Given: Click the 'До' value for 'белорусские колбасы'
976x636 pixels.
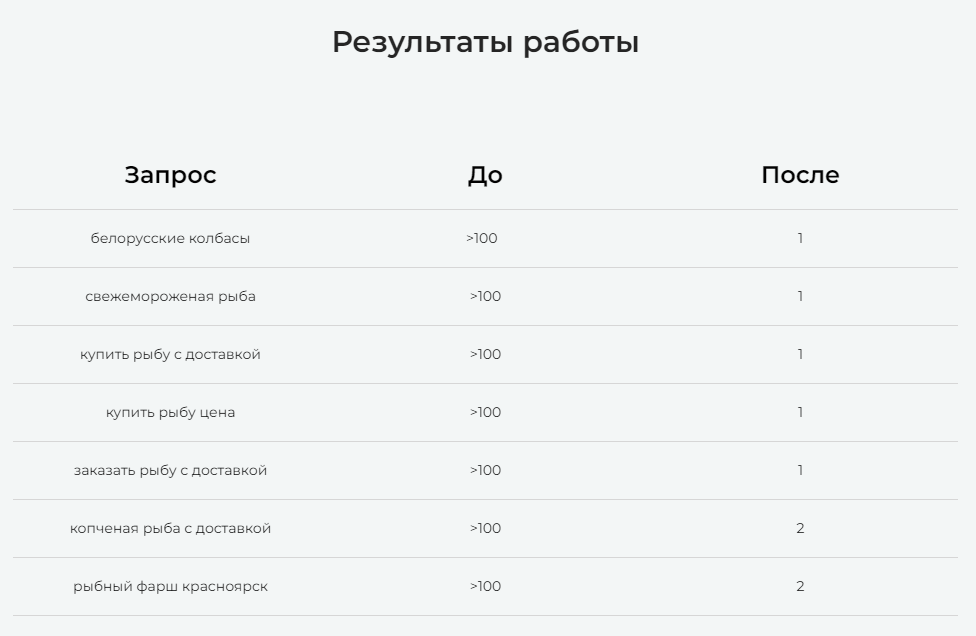Looking at the screenshot, I should click(x=482, y=238).
